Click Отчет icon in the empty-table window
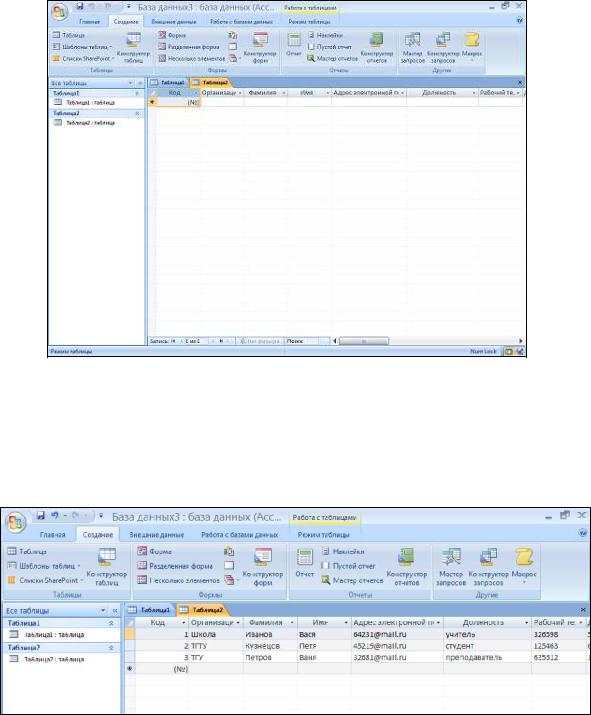This screenshot has height=715, width=591. [294, 40]
